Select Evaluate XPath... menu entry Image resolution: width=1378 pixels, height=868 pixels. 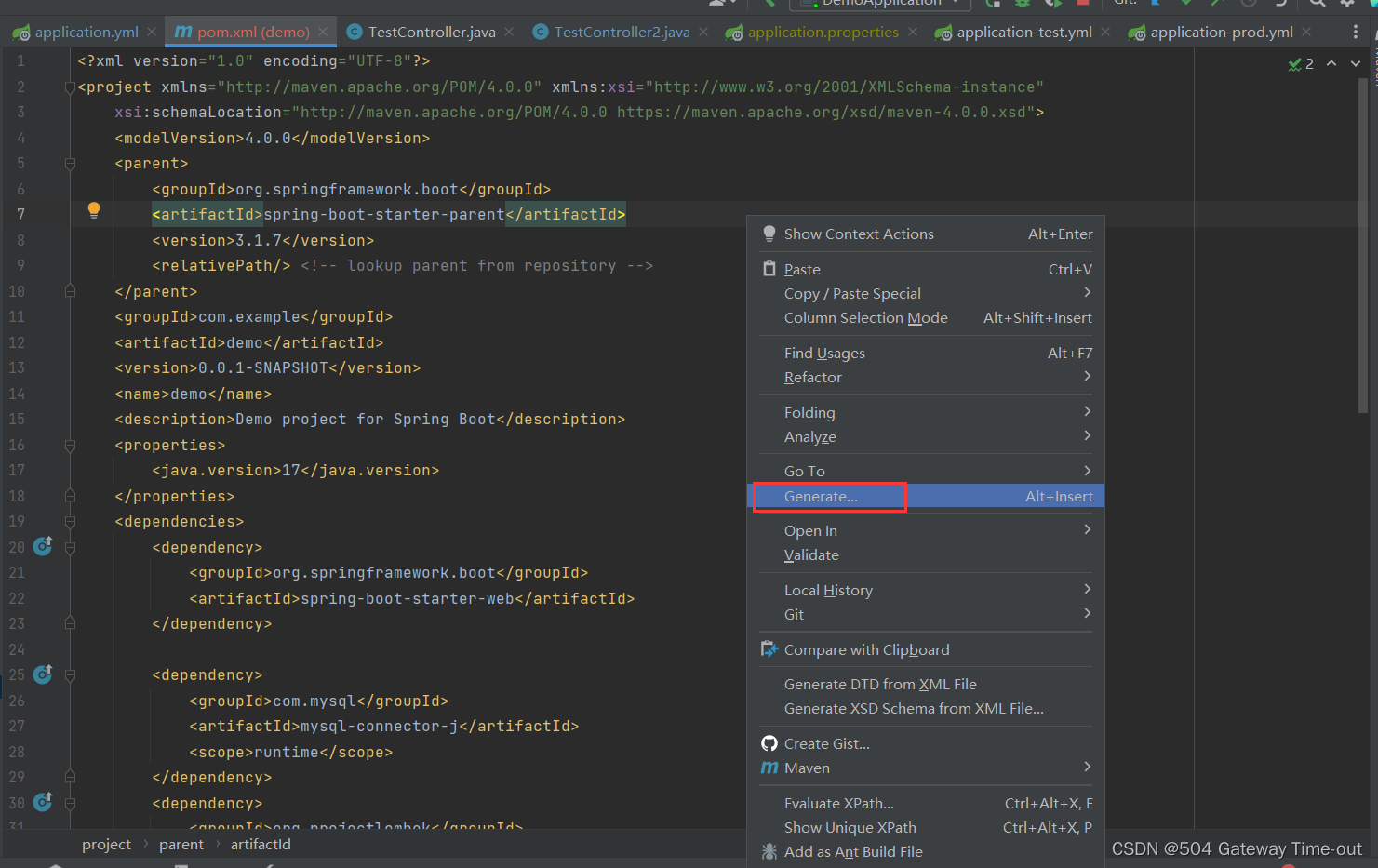926,804
